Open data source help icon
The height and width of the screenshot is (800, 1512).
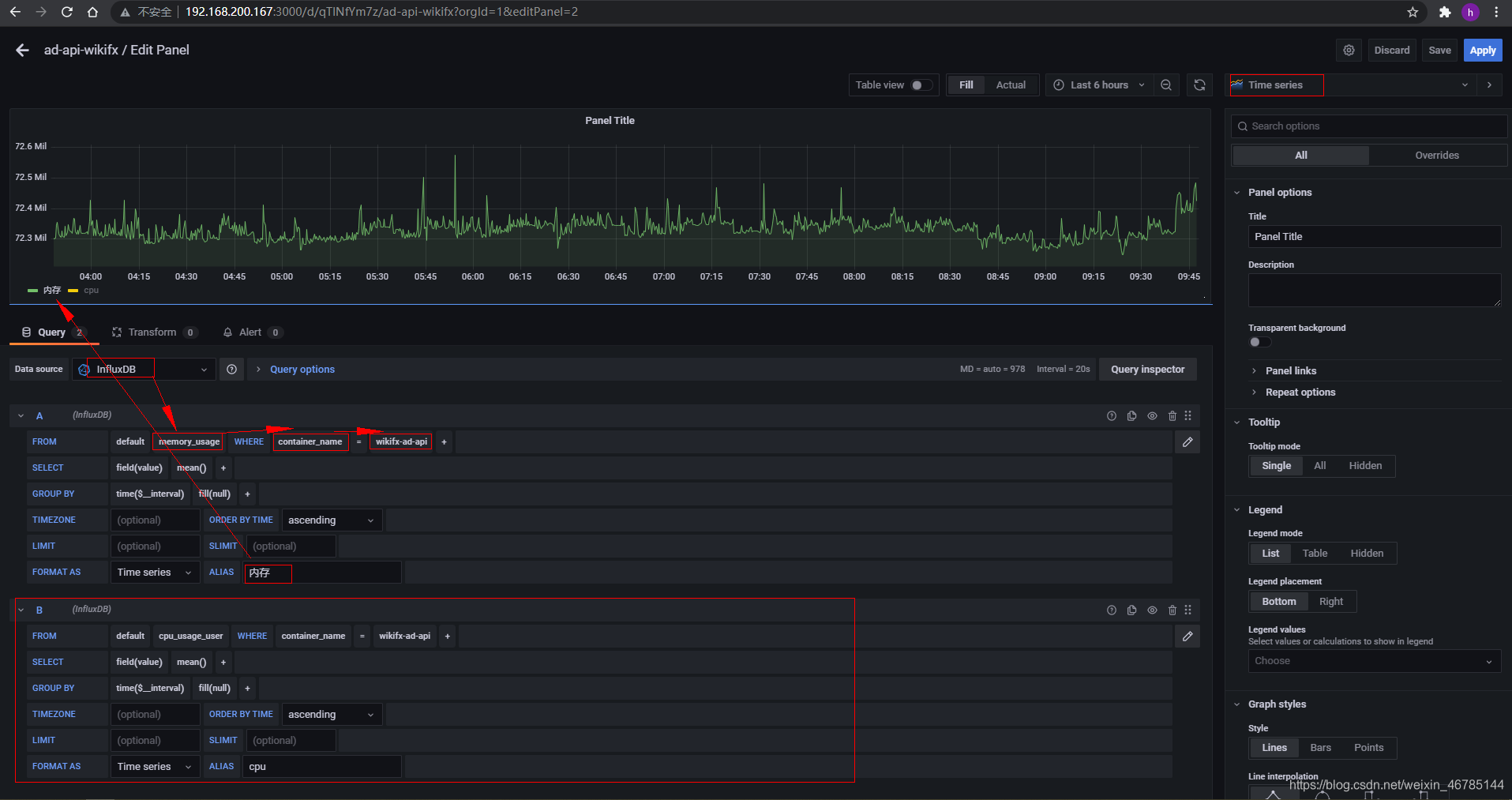click(231, 370)
